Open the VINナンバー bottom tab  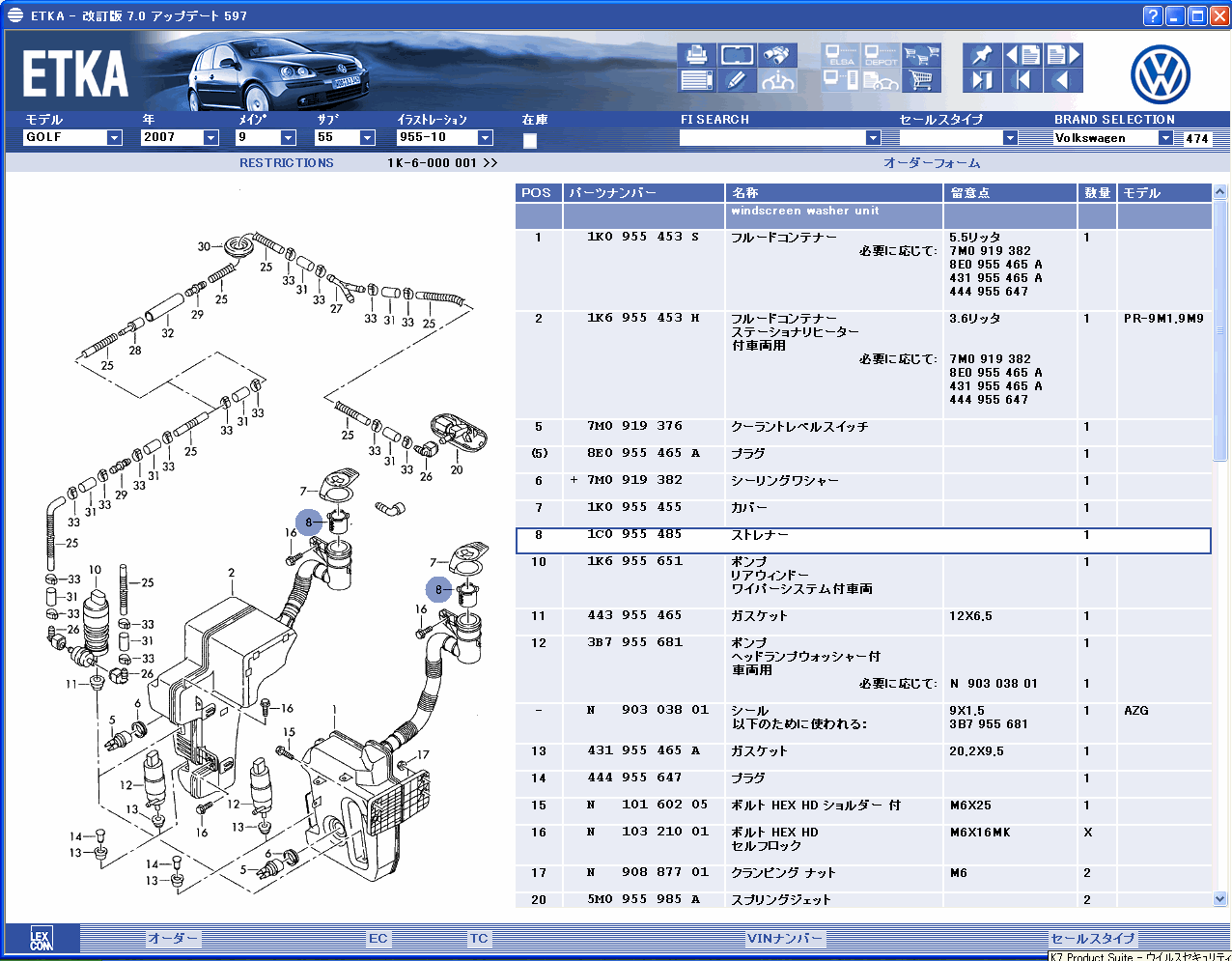tap(785, 938)
